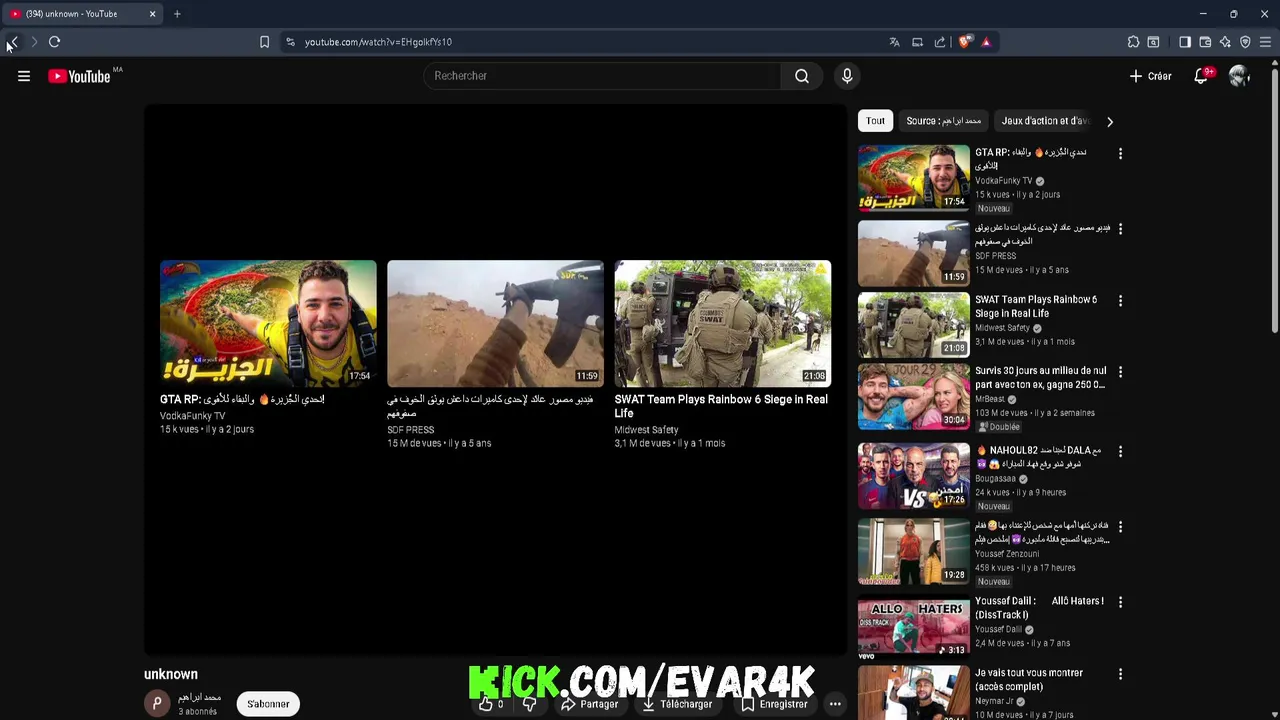Open more actions ellipsis under the video

(835, 704)
